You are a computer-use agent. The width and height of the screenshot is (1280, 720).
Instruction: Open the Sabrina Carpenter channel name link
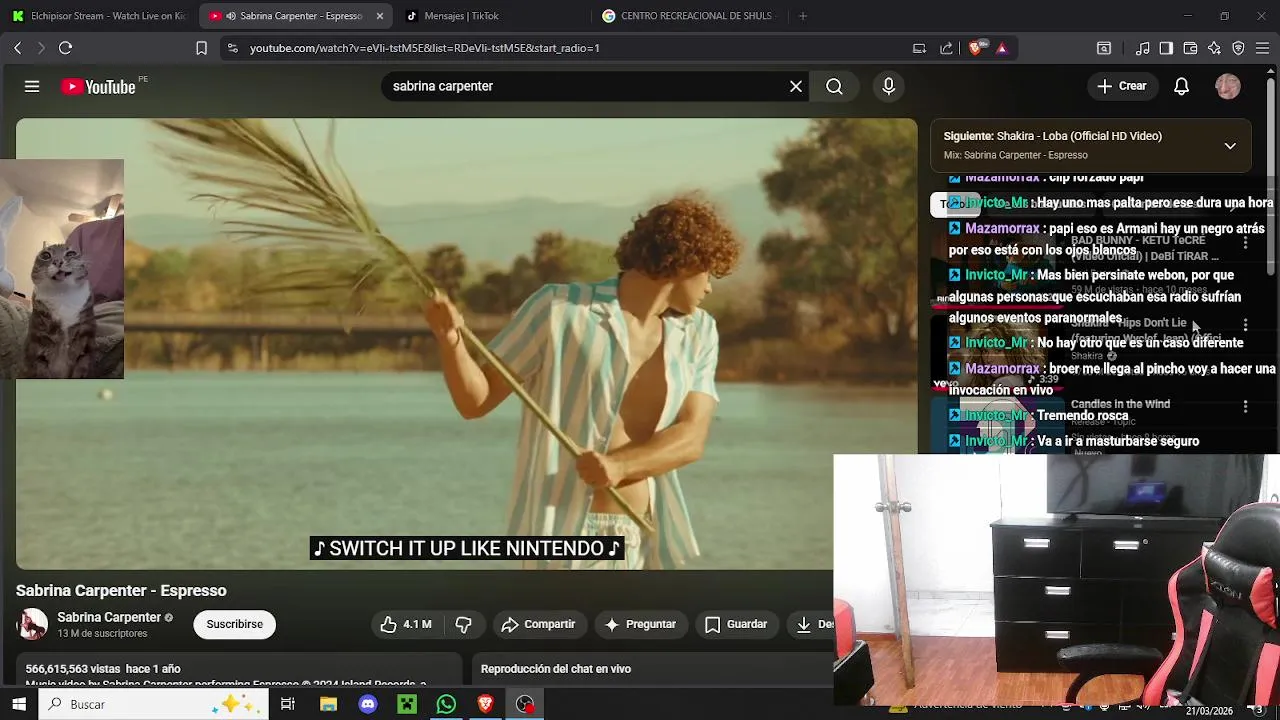tap(109, 618)
